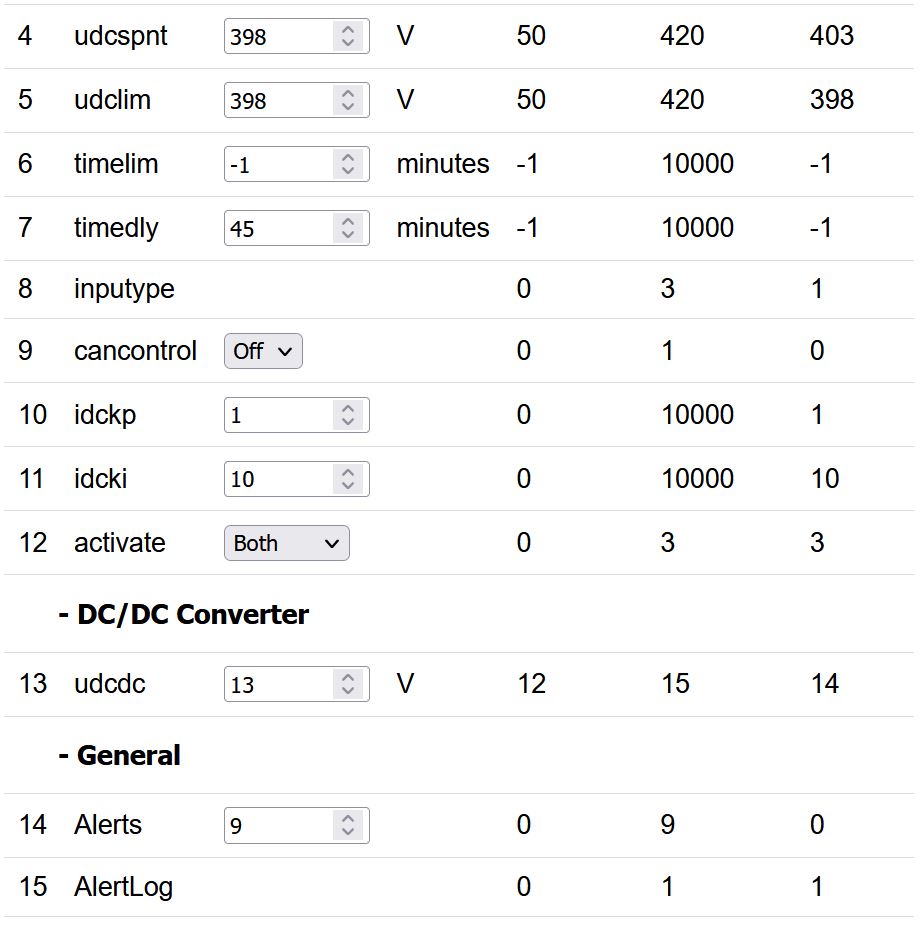Click the udcspnt spinner arrows
This screenshot has width=920, height=929.
[347, 37]
